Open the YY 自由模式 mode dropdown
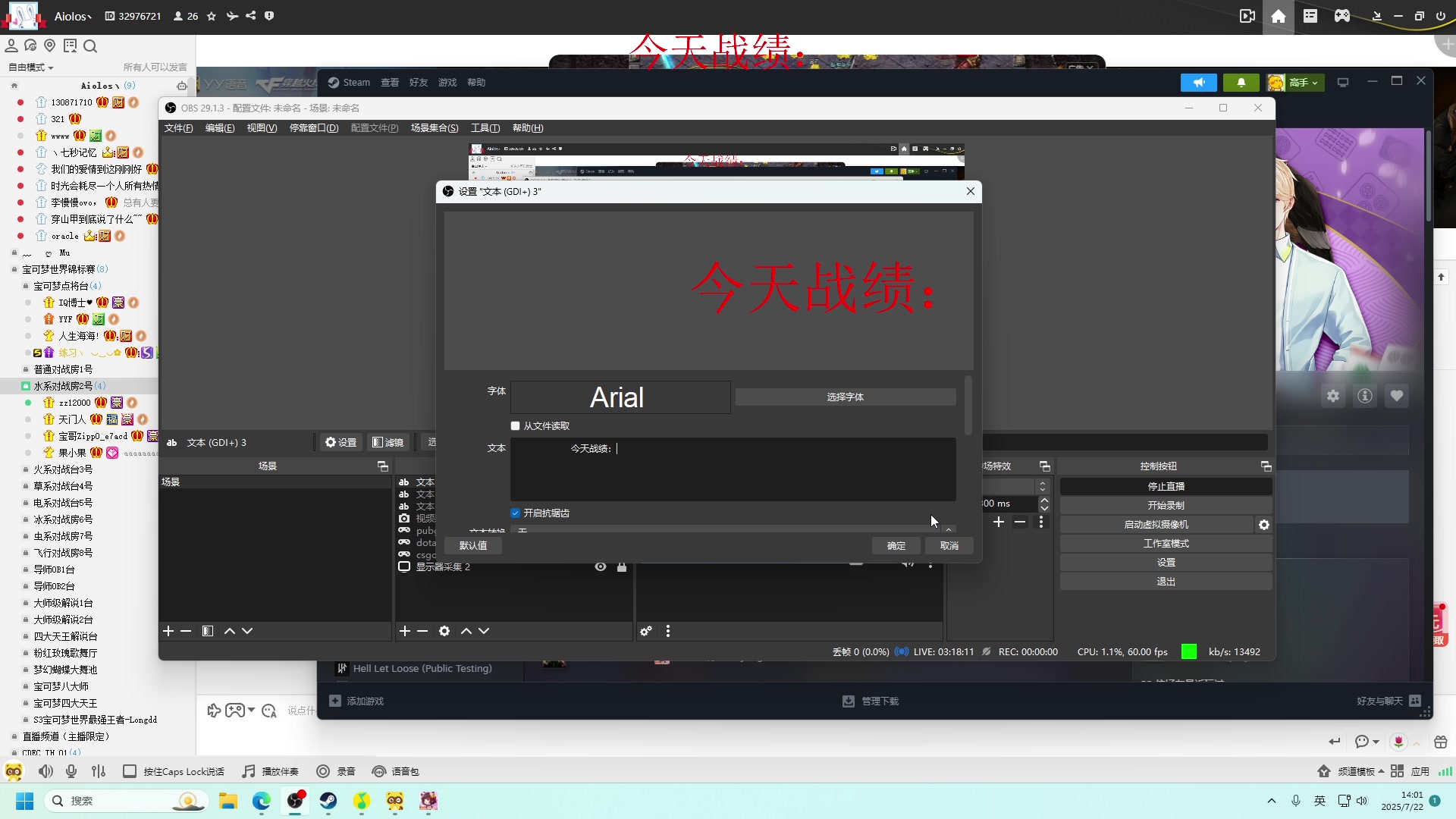The image size is (1456, 819). (x=30, y=67)
